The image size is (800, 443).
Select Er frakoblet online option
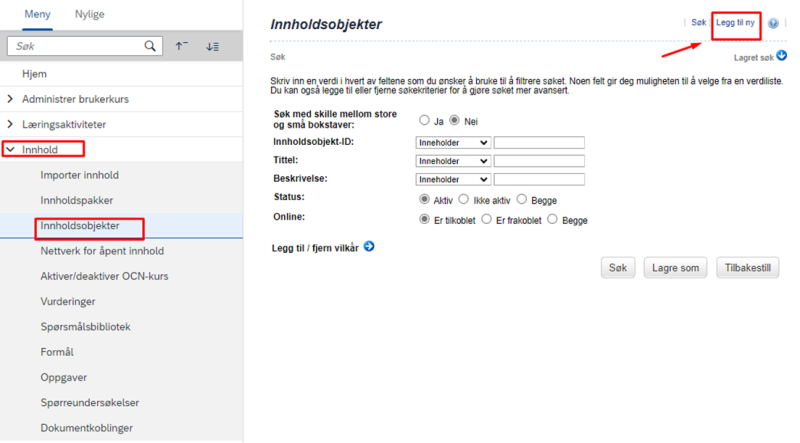pos(486,219)
